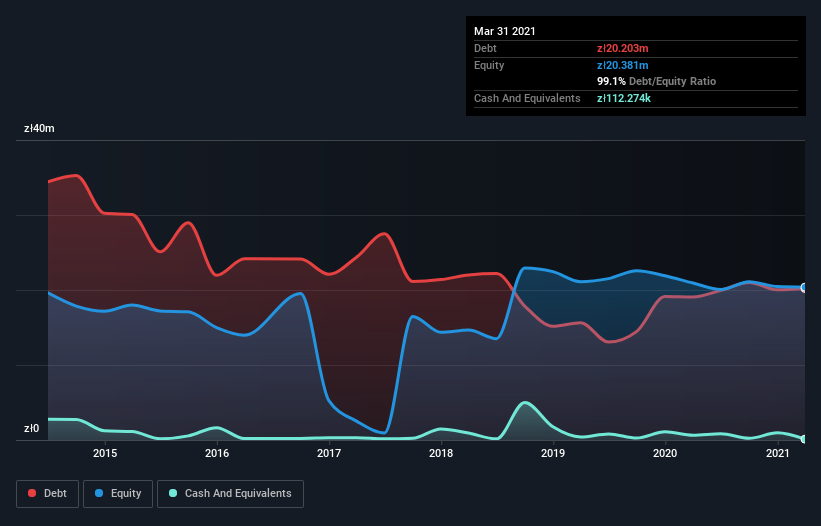Click the 2016 x-axis label

[217, 453]
